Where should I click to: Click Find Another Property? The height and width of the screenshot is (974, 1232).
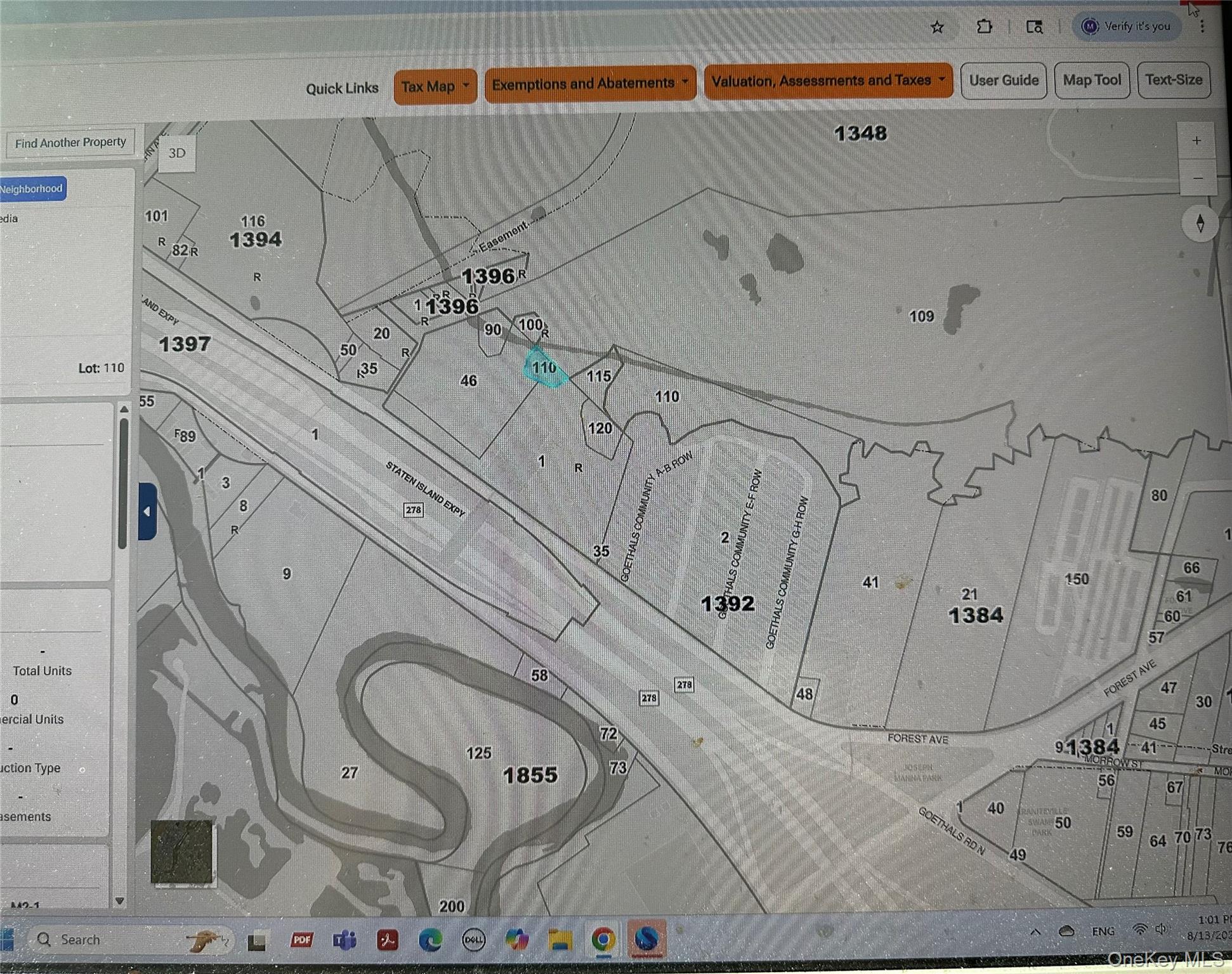point(70,141)
